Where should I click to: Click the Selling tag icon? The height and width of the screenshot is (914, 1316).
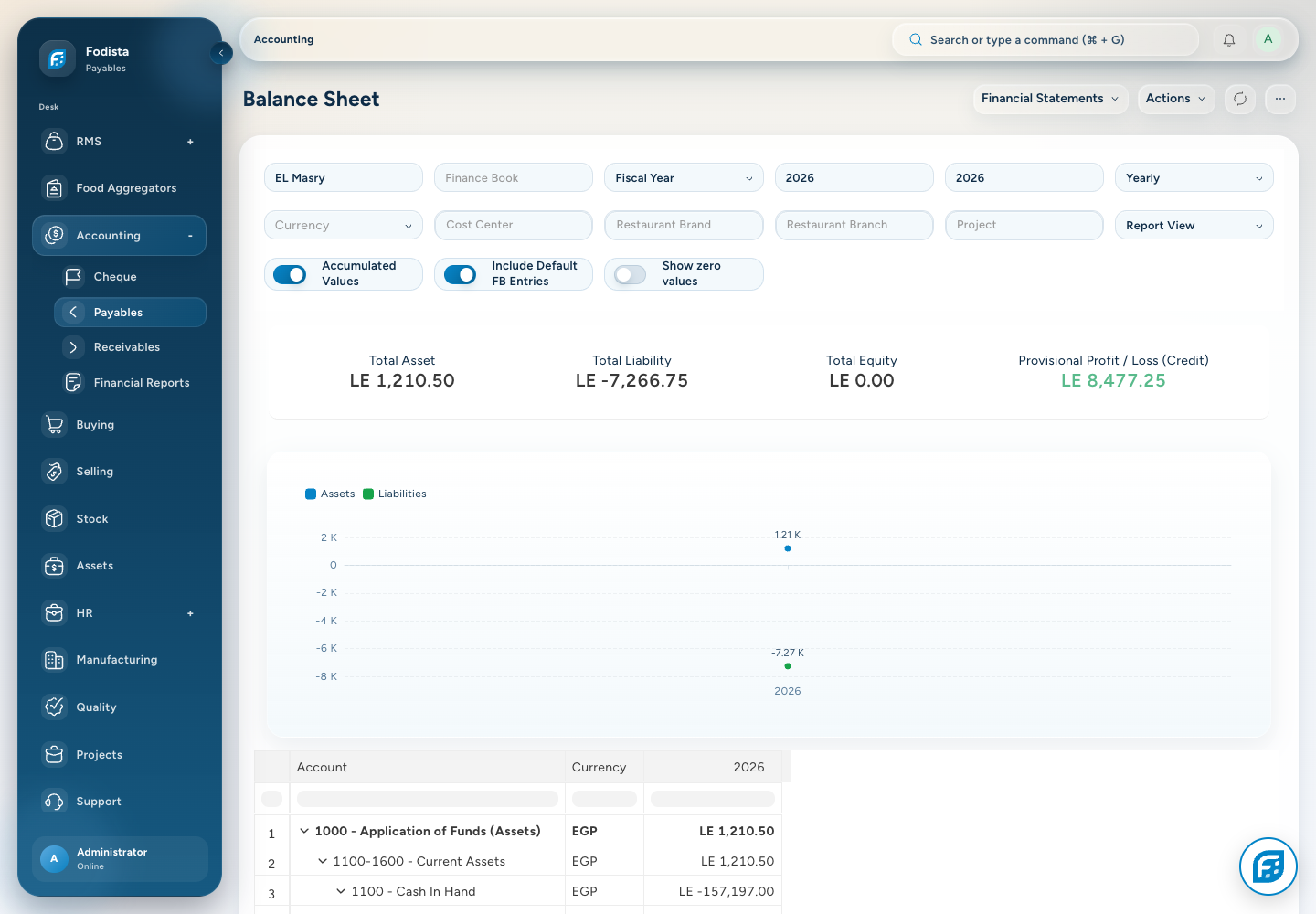[55, 472]
